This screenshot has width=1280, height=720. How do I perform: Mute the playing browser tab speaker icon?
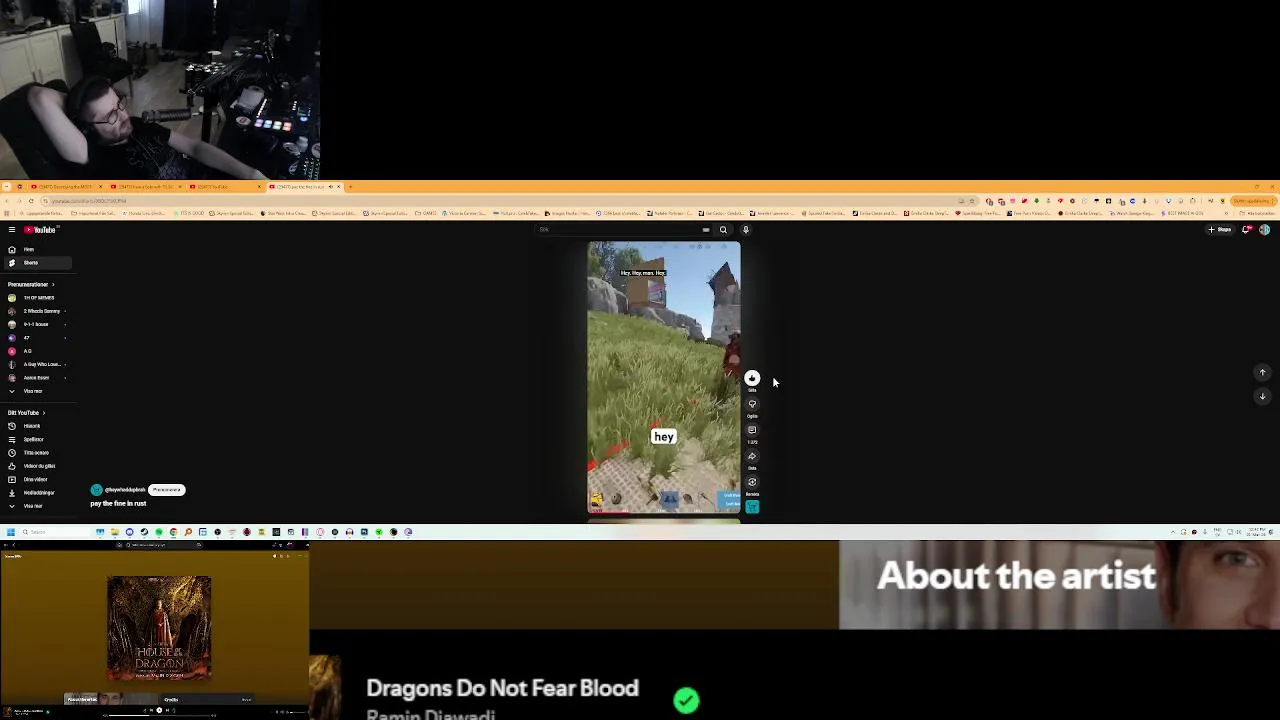click(330, 187)
